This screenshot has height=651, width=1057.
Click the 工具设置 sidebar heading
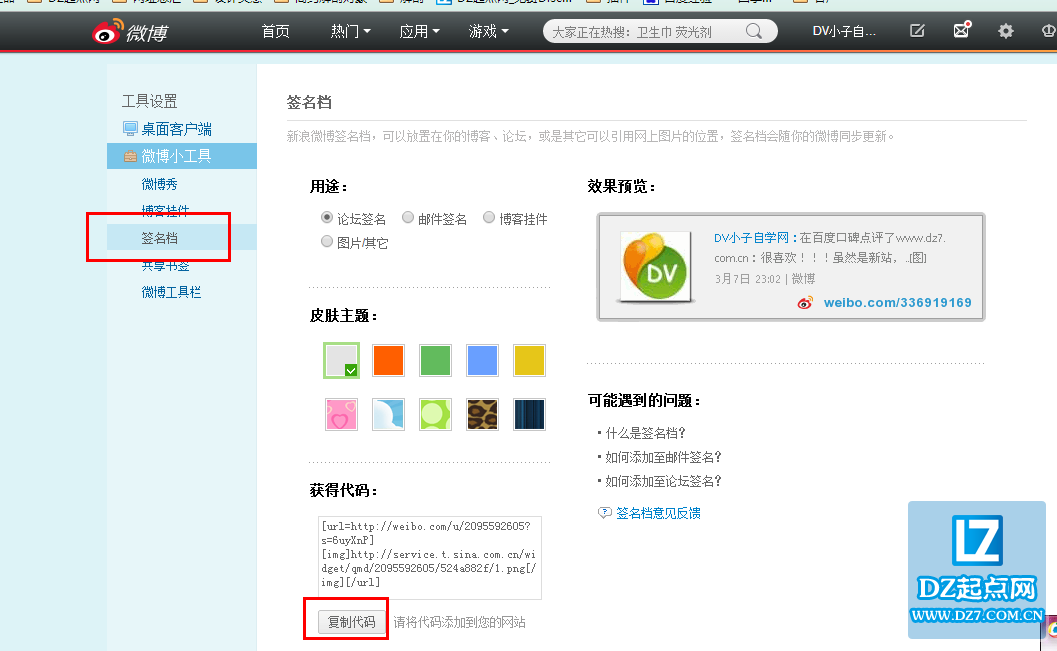[150, 101]
